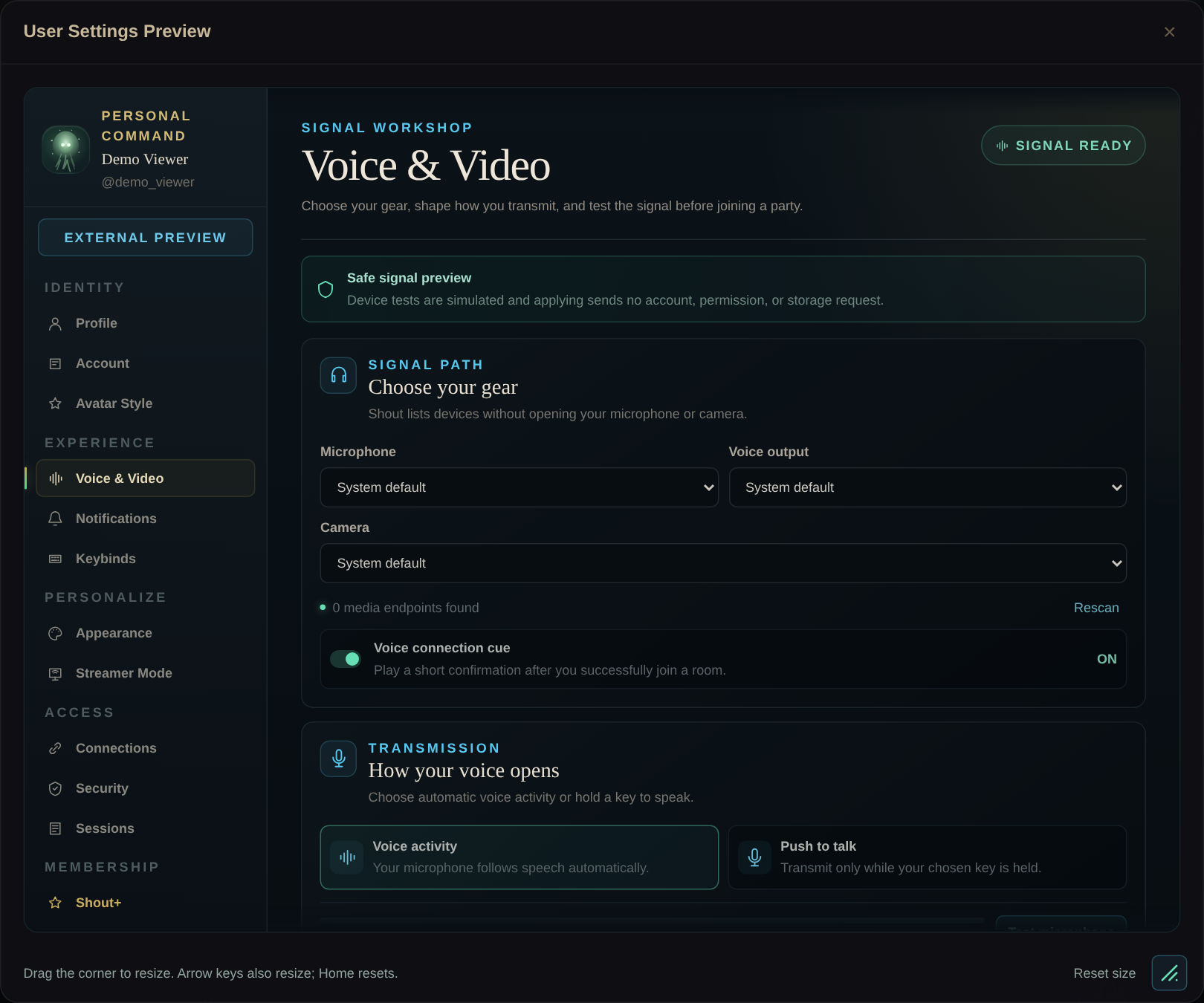
Task: Click the Signal Ready status badge
Action: 1064,146
